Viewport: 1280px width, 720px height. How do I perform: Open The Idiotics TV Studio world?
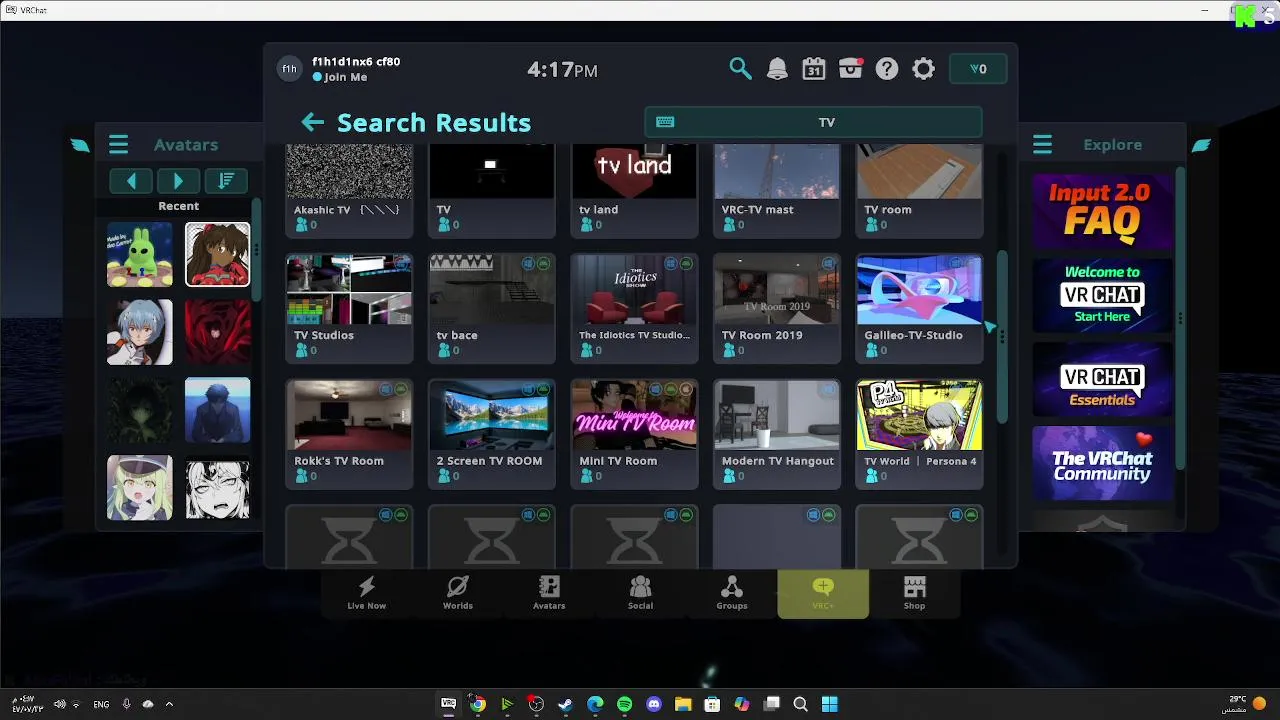coord(634,308)
